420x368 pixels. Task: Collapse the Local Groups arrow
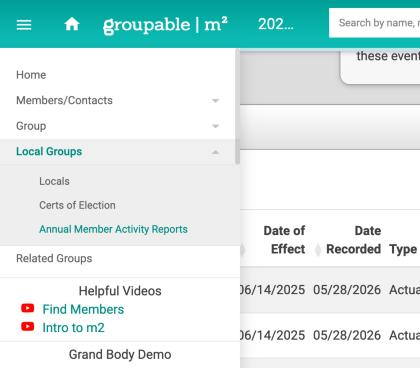[x=215, y=152]
